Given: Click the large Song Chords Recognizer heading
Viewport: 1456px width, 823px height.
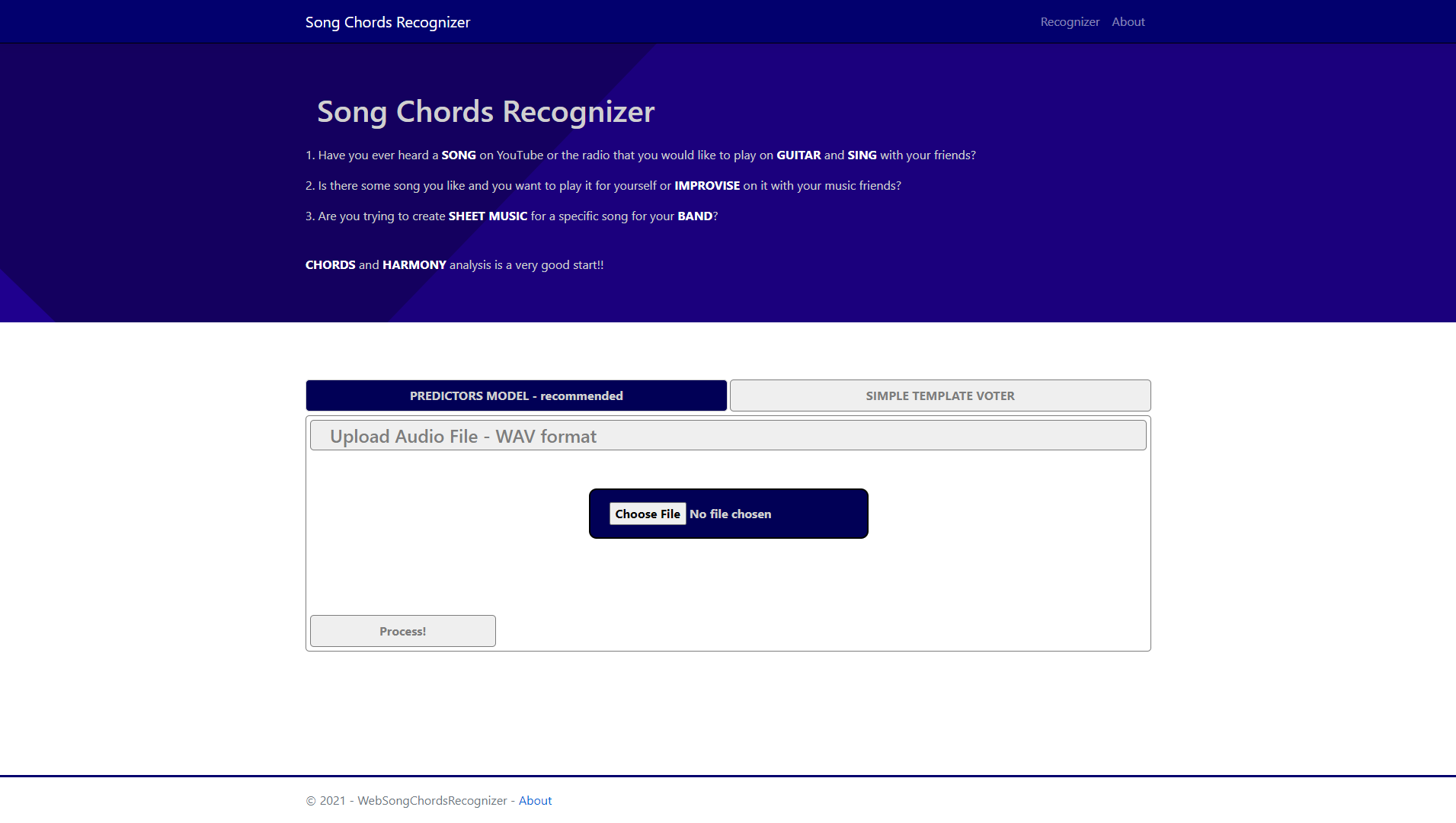Looking at the screenshot, I should 486,112.
